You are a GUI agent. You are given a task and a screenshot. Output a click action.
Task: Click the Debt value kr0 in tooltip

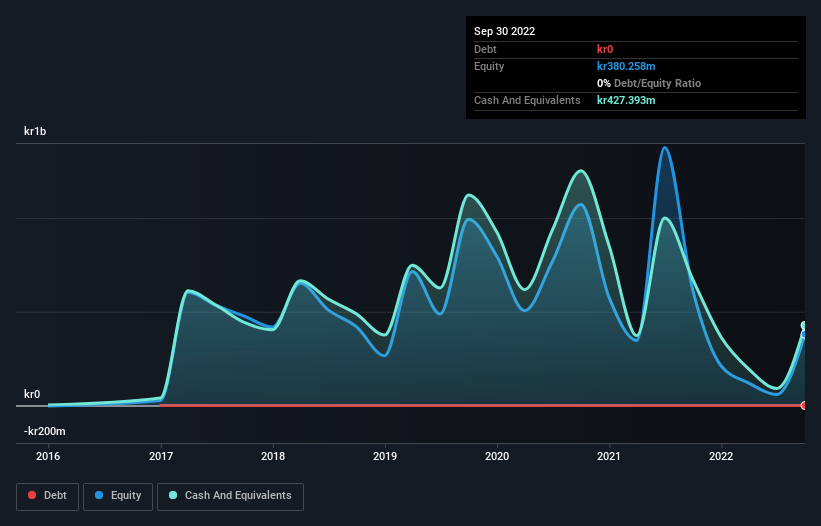605,49
